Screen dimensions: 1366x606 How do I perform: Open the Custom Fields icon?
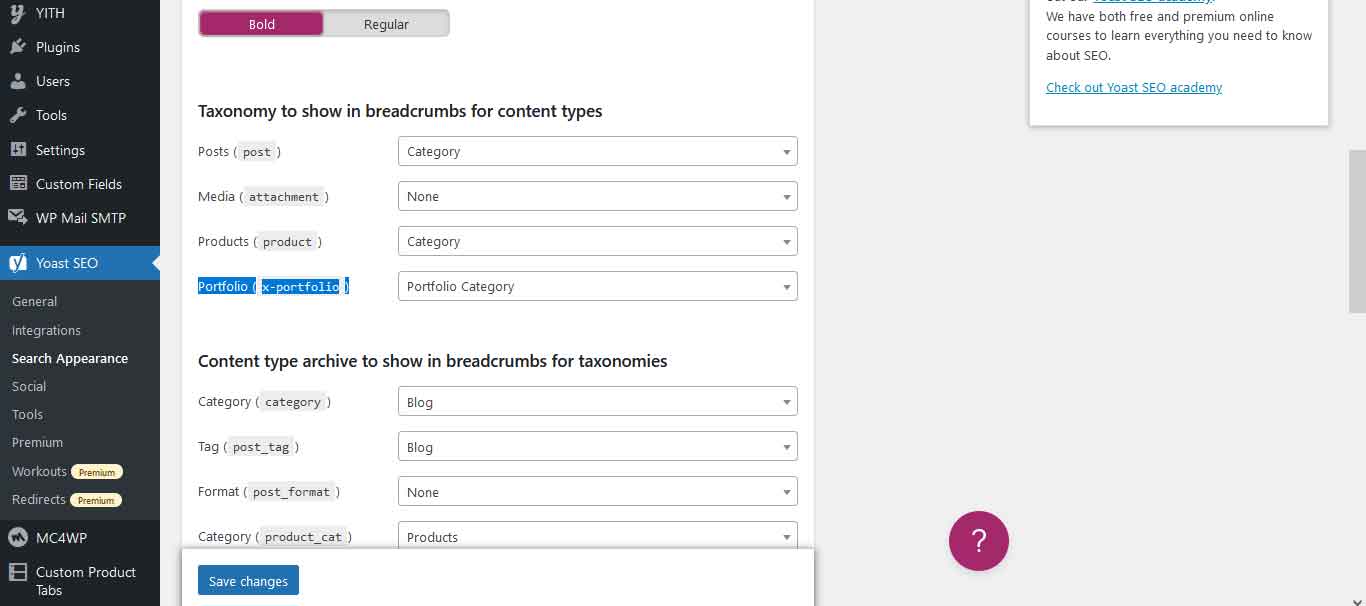pyautogui.click(x=18, y=184)
